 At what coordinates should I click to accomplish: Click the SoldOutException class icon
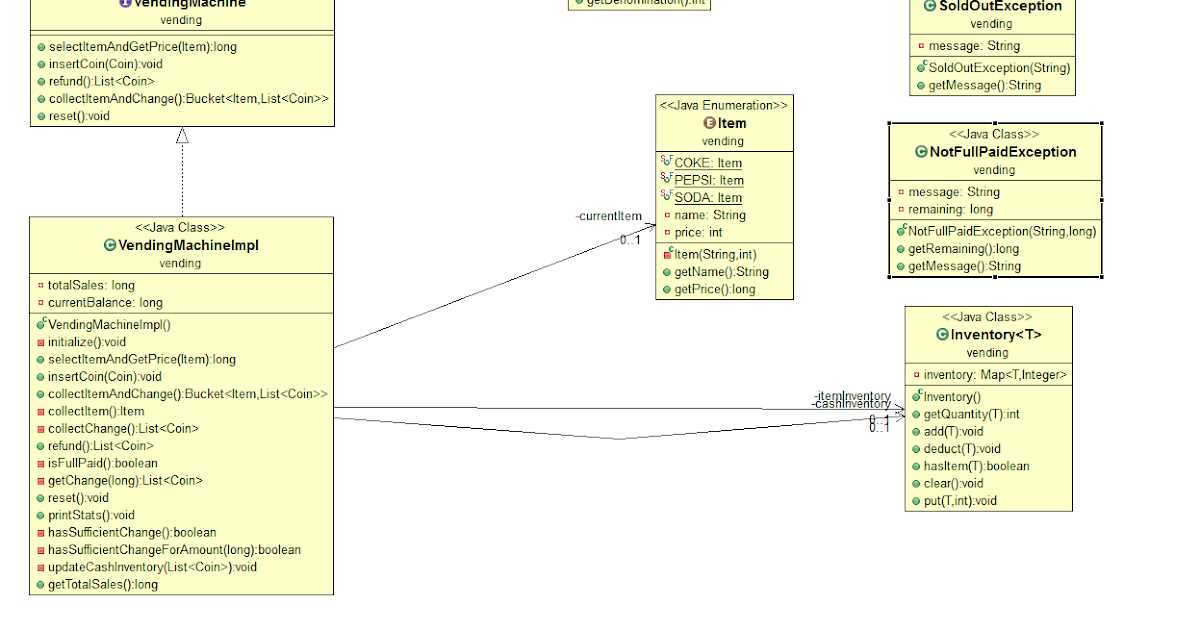point(930,6)
